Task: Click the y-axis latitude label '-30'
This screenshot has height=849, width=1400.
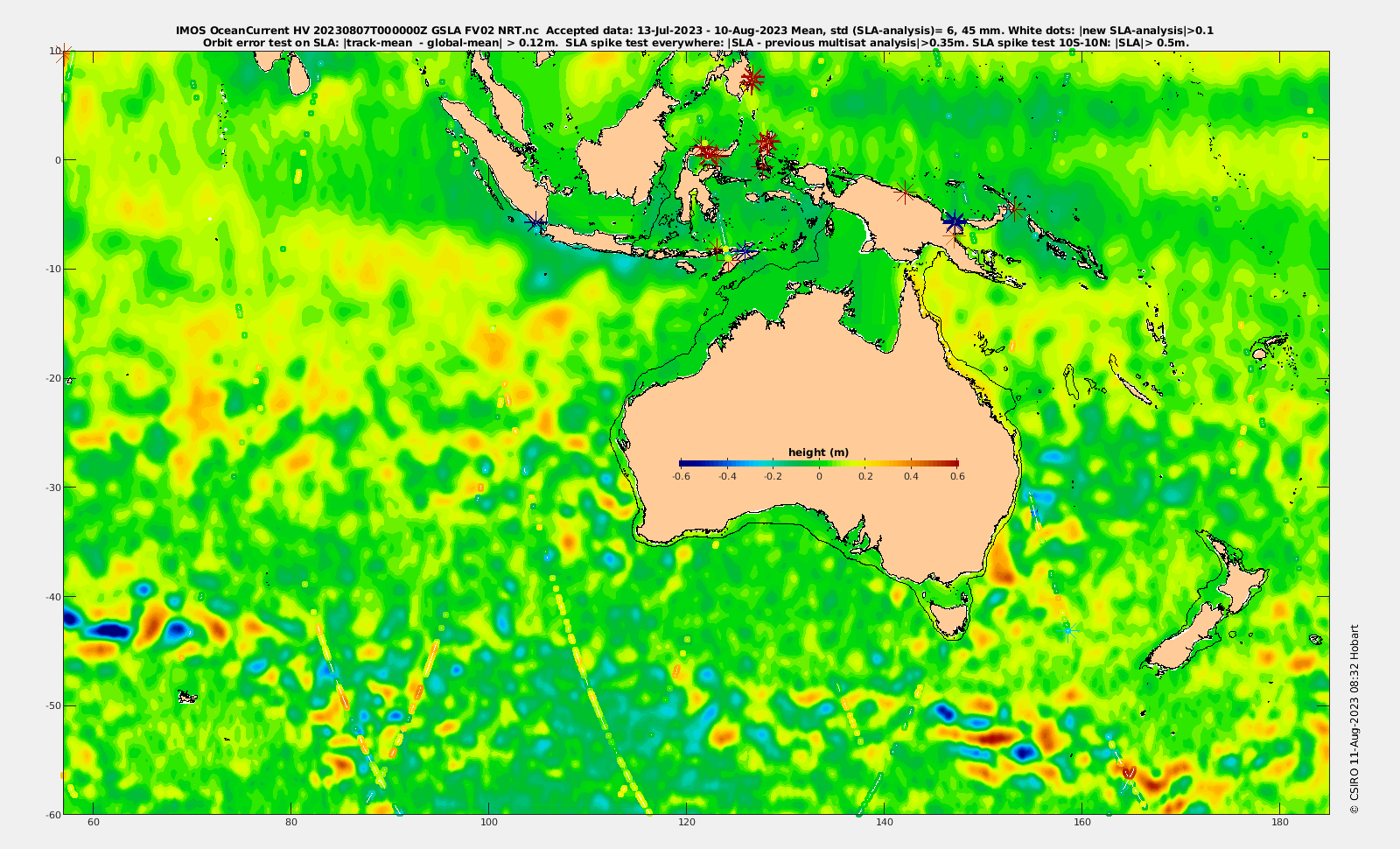Action: 52,488
